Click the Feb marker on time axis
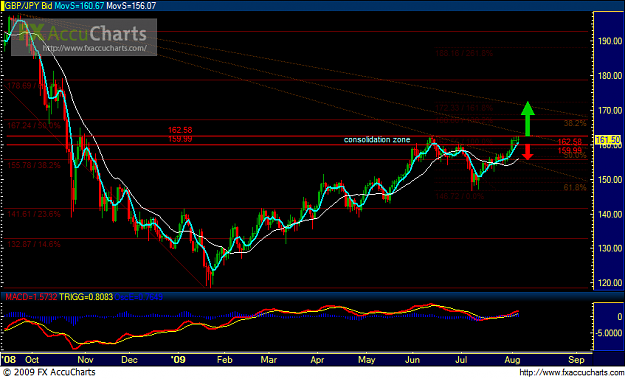This screenshot has height=379, width=625. coord(224,360)
